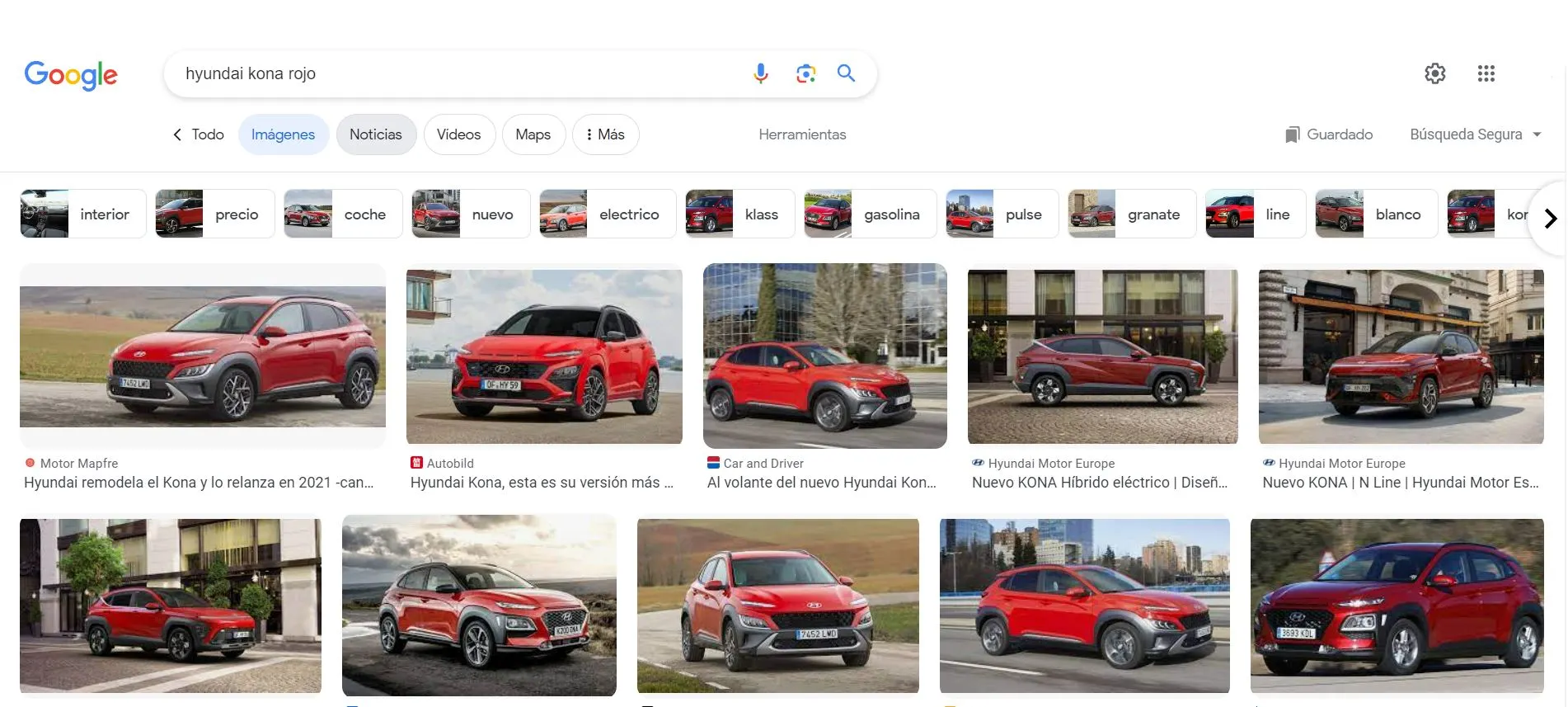Image resolution: width=1568 pixels, height=707 pixels.
Task: Open Google Lens image search
Action: pyautogui.click(x=805, y=73)
